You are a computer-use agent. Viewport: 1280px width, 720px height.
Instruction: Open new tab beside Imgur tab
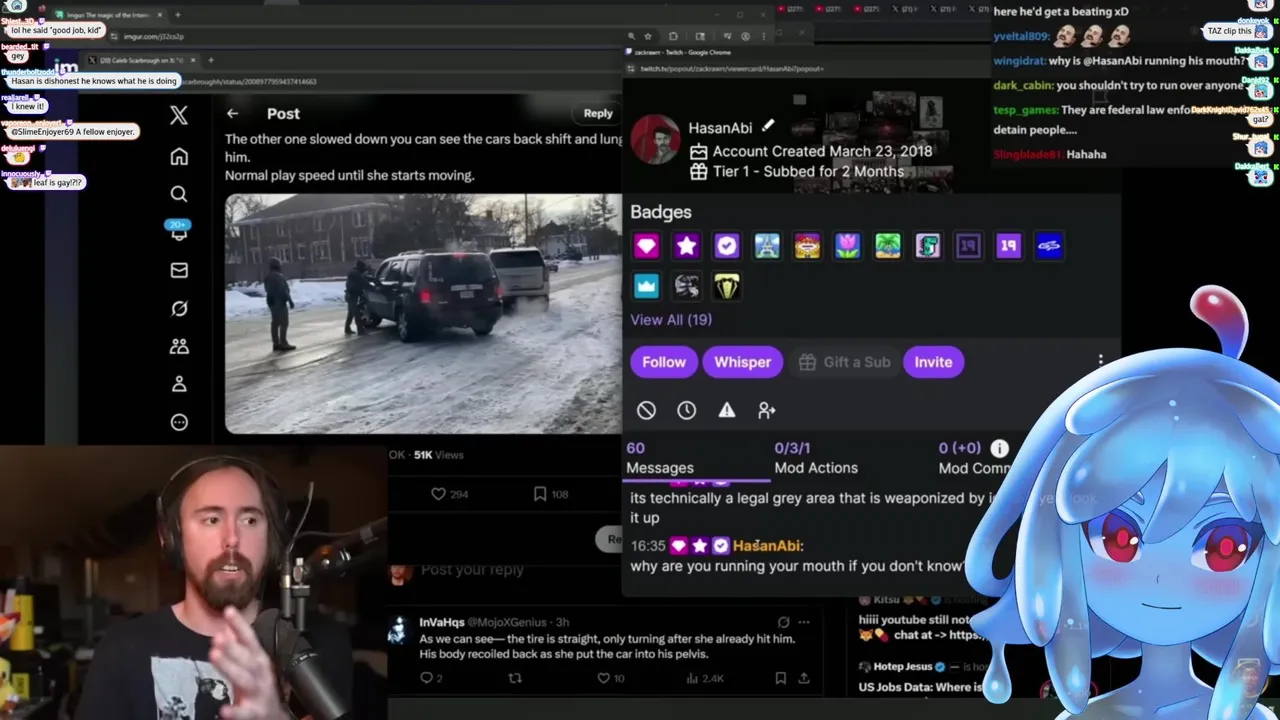(x=178, y=15)
